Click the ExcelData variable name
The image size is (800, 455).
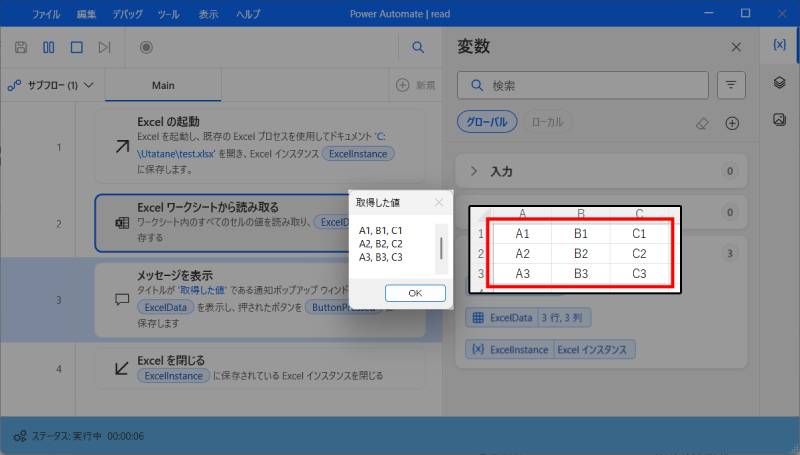tap(511, 318)
